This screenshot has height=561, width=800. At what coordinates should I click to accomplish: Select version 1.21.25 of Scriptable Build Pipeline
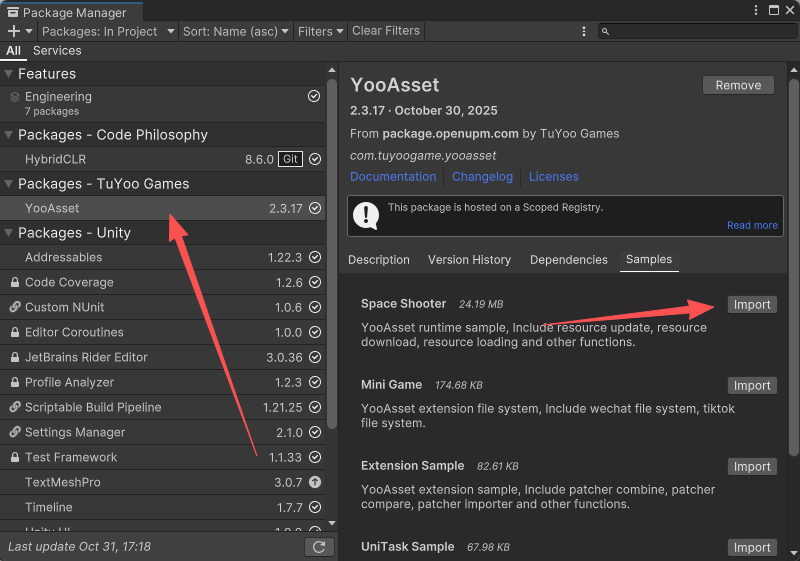click(283, 407)
